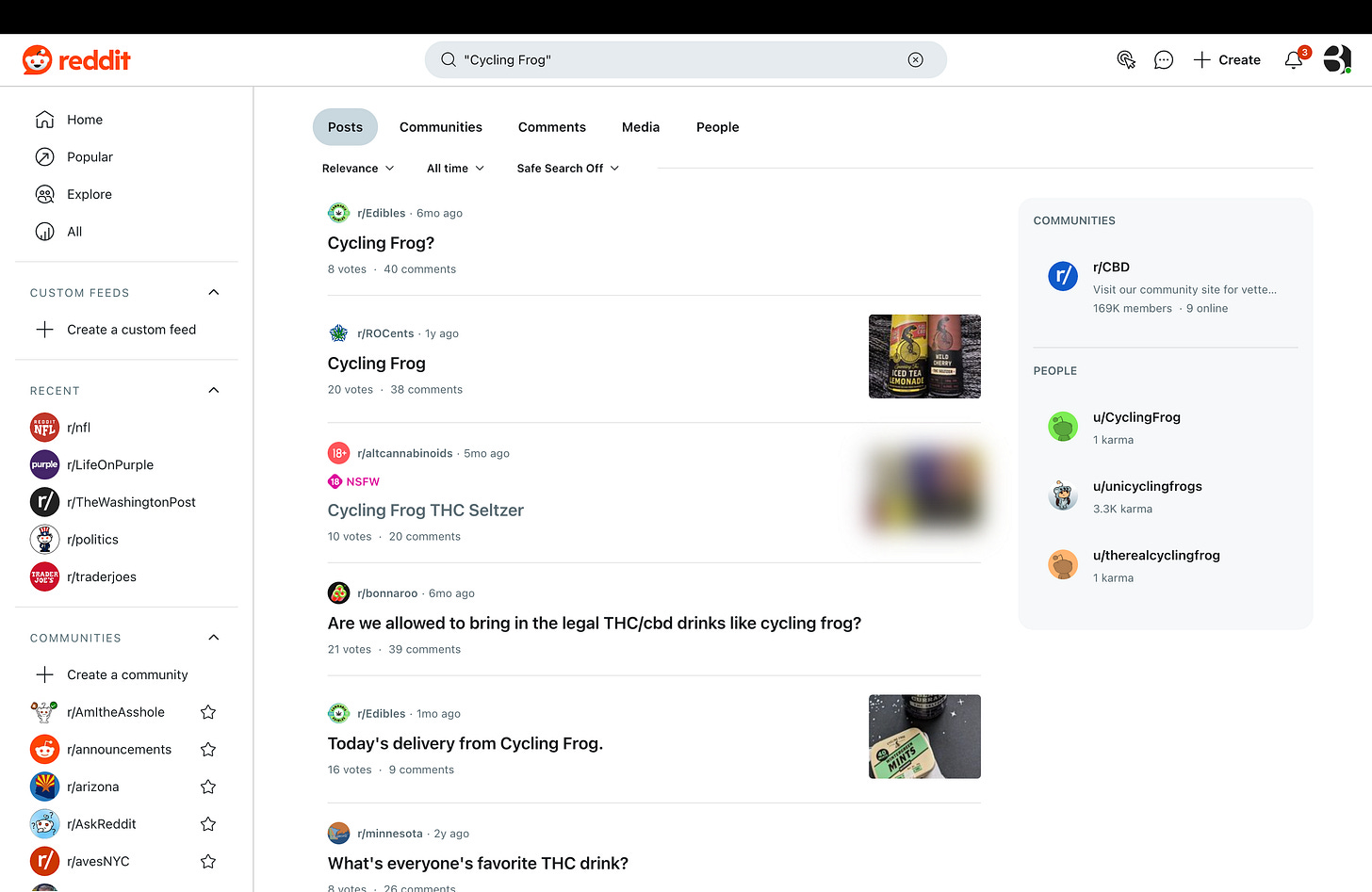Open the Relevance sort dropdown

pos(358,169)
